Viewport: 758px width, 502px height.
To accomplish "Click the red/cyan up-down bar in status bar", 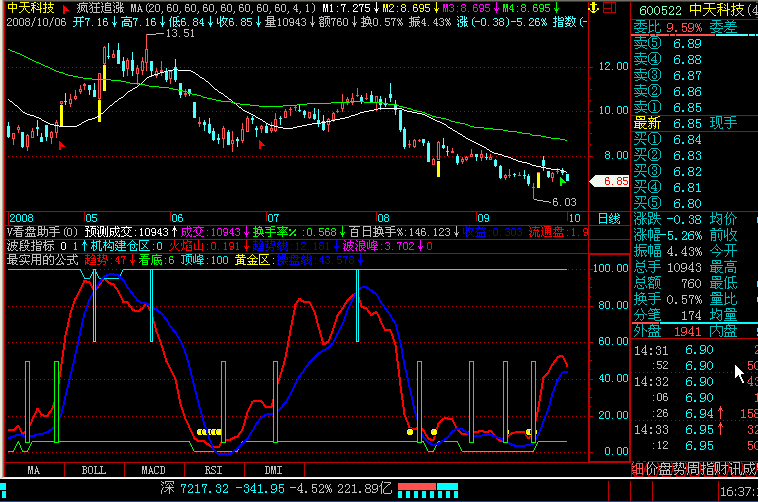I will [x=428, y=490].
